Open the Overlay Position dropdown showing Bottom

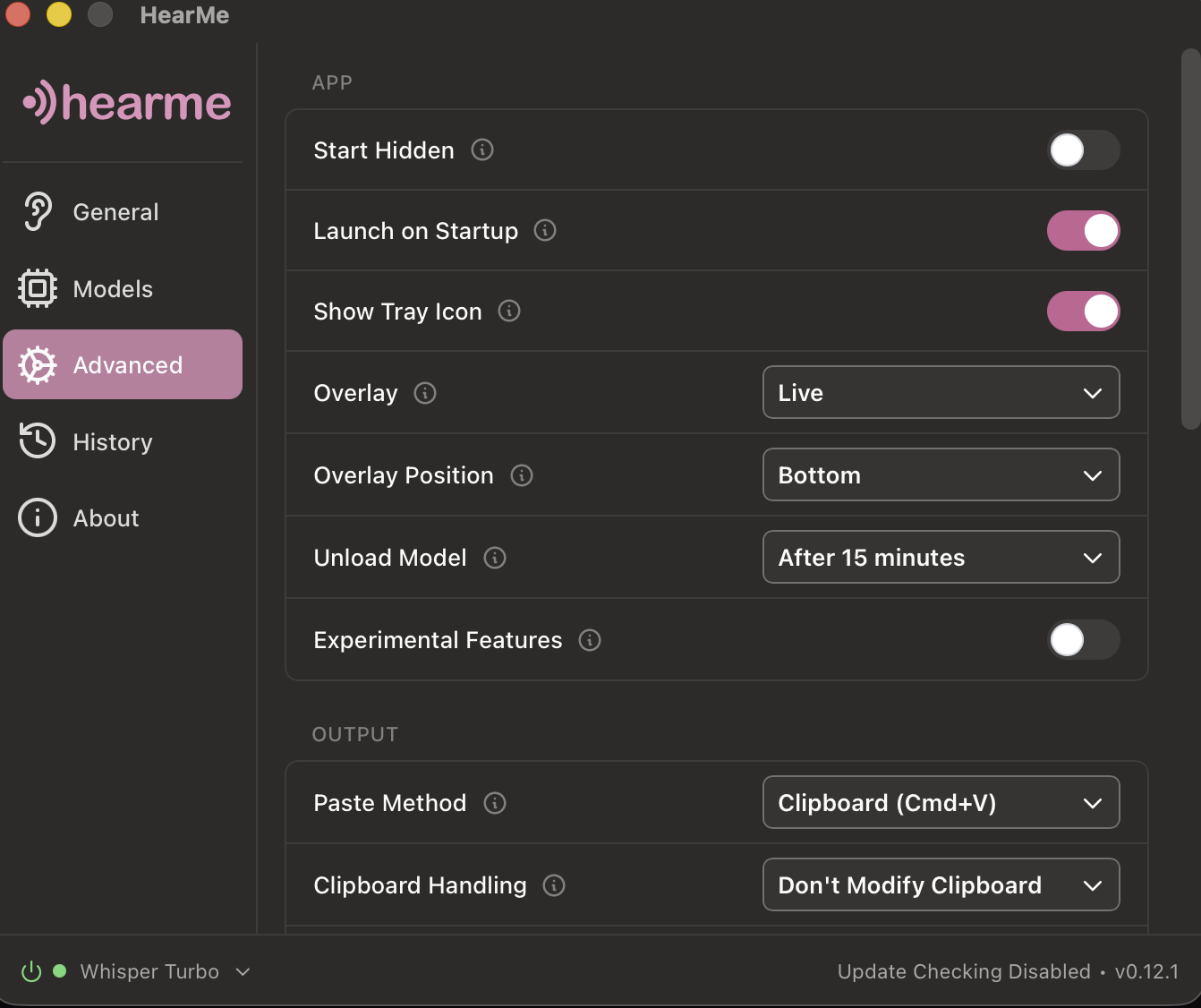(x=941, y=474)
